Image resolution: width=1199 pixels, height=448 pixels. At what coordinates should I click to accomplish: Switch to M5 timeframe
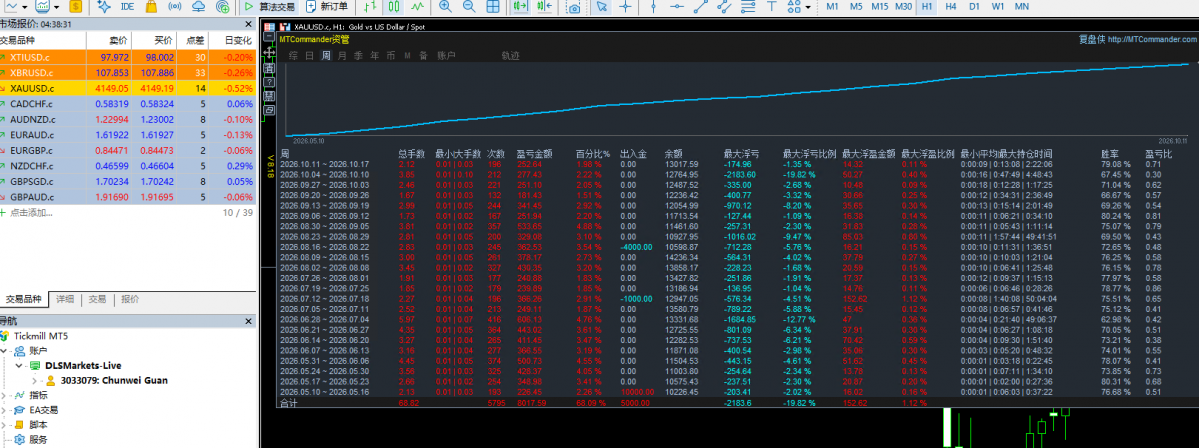(856, 7)
